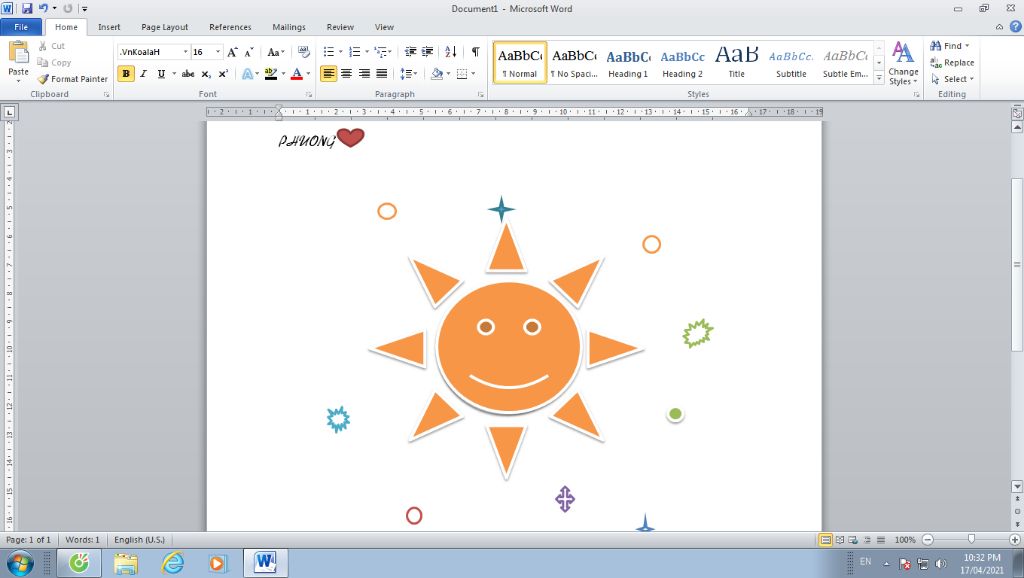
Task: Click the Find binoculars icon
Action: pyautogui.click(x=936, y=46)
